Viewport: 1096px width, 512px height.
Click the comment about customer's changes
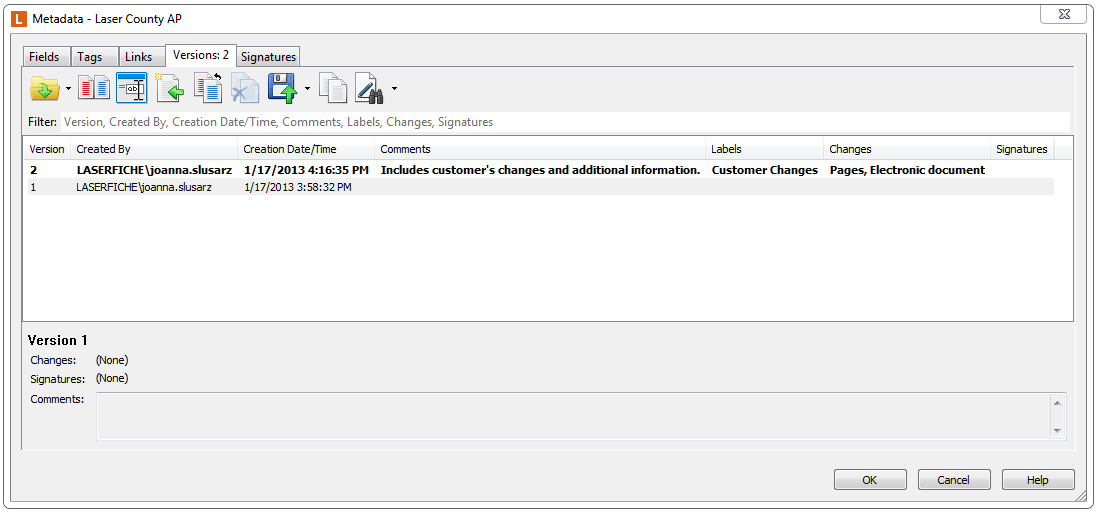540,170
